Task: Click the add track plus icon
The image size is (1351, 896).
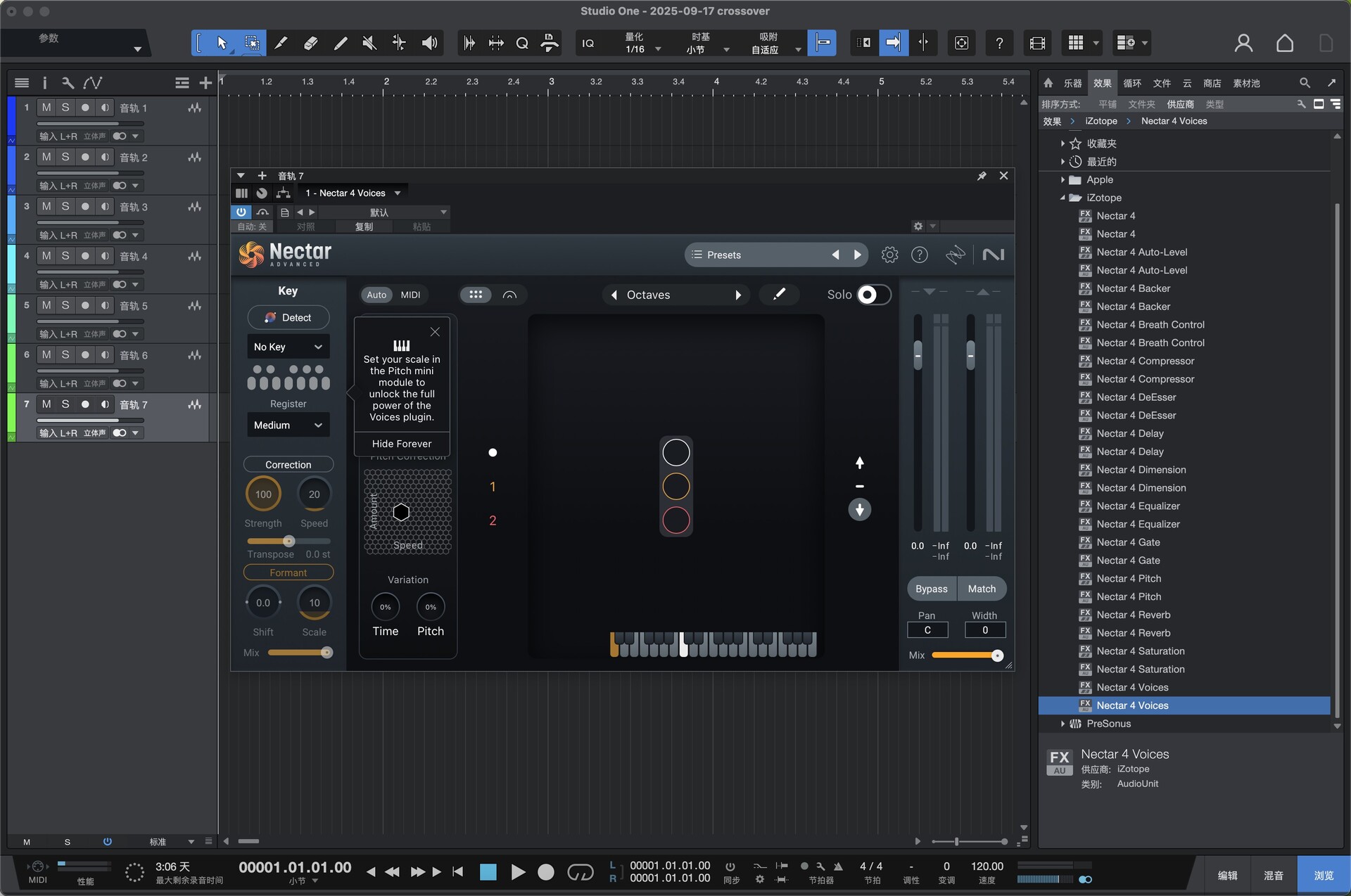Action: tap(205, 83)
